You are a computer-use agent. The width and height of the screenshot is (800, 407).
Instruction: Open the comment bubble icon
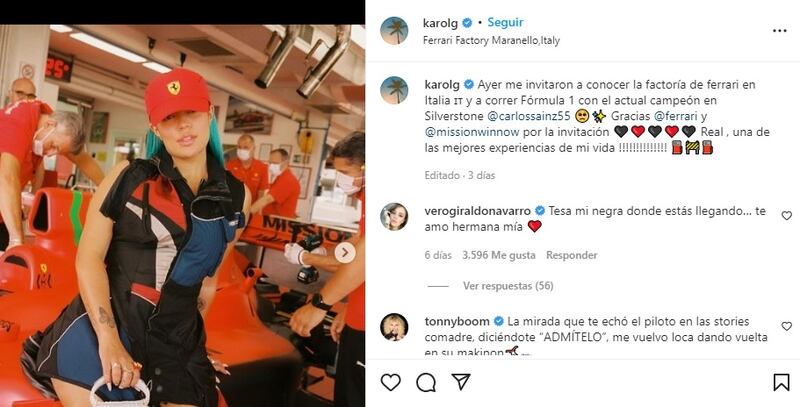(426, 382)
